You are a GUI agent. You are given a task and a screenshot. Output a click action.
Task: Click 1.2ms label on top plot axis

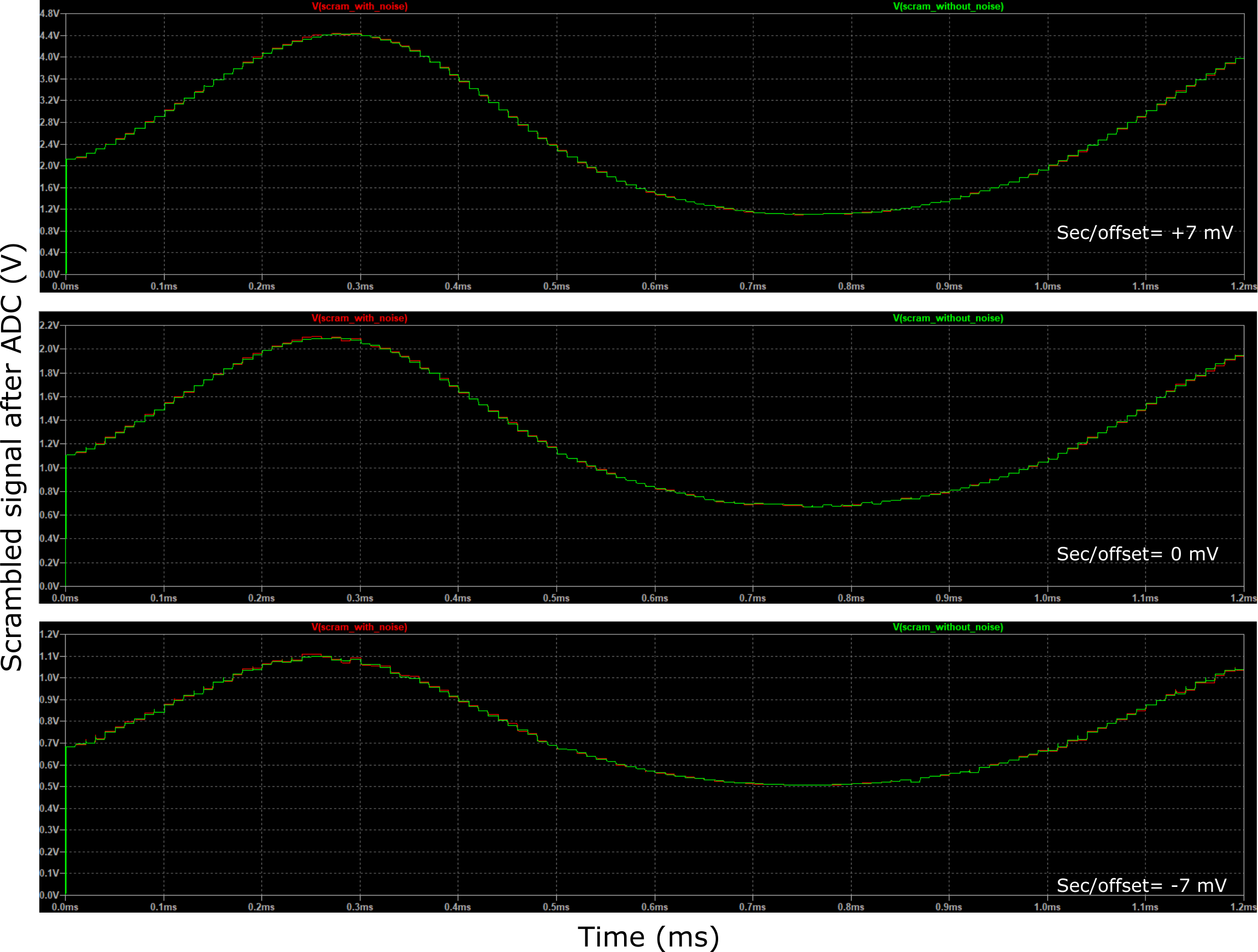1244,286
